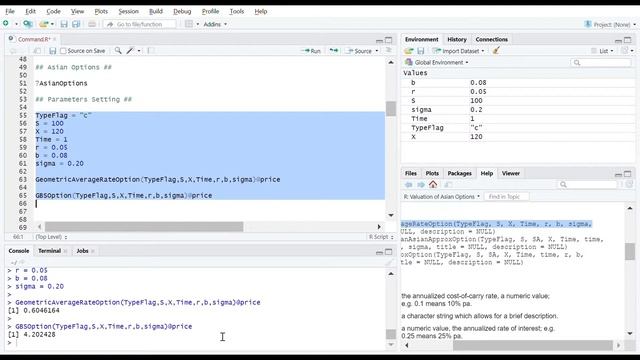Click the Help show in new window icon
This screenshot has width=640, height=360.
coord(448,184)
